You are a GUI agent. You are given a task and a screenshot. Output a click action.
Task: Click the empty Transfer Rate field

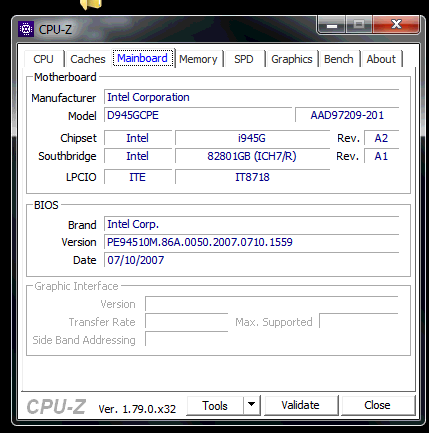[187, 322]
